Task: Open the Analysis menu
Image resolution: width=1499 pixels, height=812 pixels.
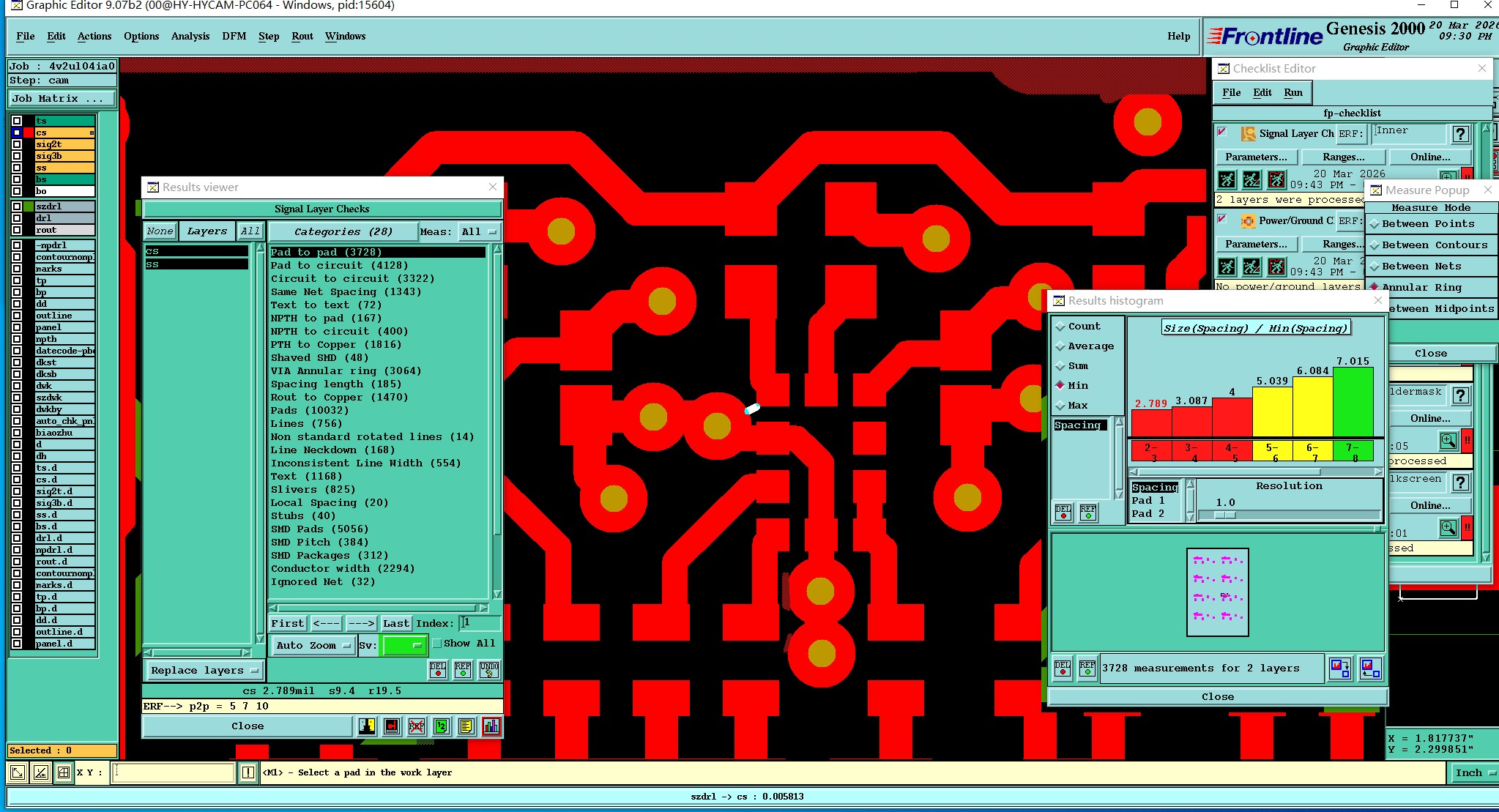Action: pyautogui.click(x=190, y=36)
